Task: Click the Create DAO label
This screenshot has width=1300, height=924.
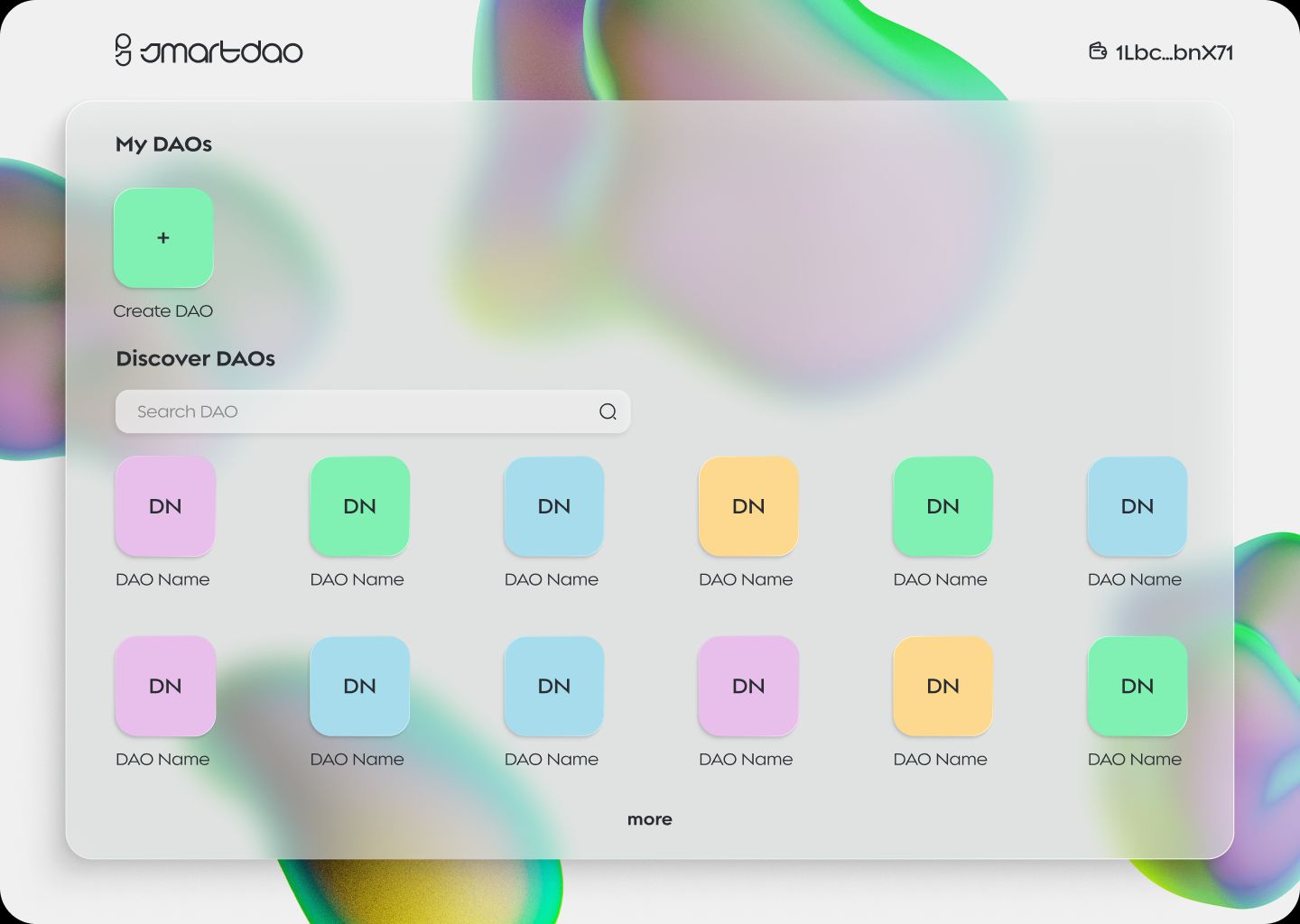Action: tap(163, 310)
